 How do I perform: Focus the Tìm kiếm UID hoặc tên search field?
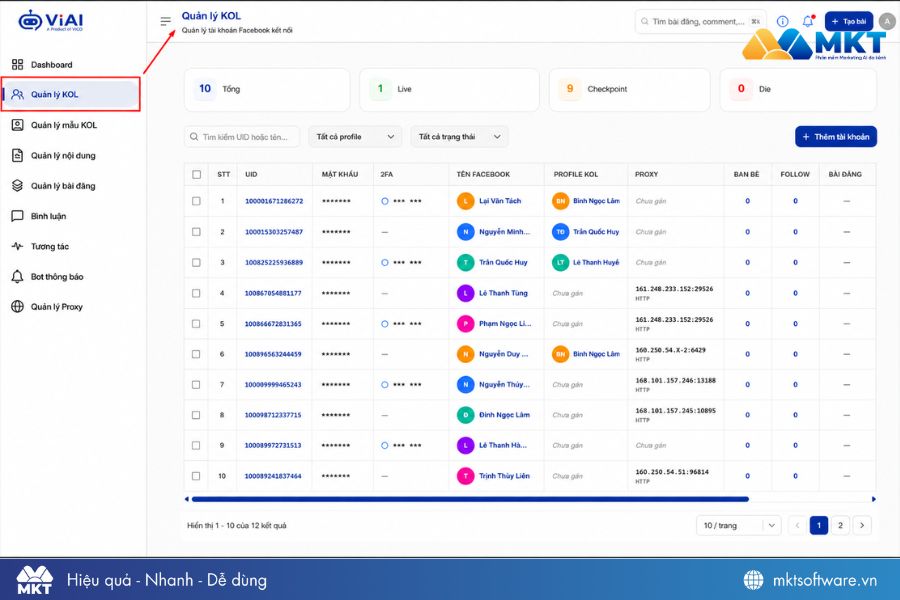point(242,137)
